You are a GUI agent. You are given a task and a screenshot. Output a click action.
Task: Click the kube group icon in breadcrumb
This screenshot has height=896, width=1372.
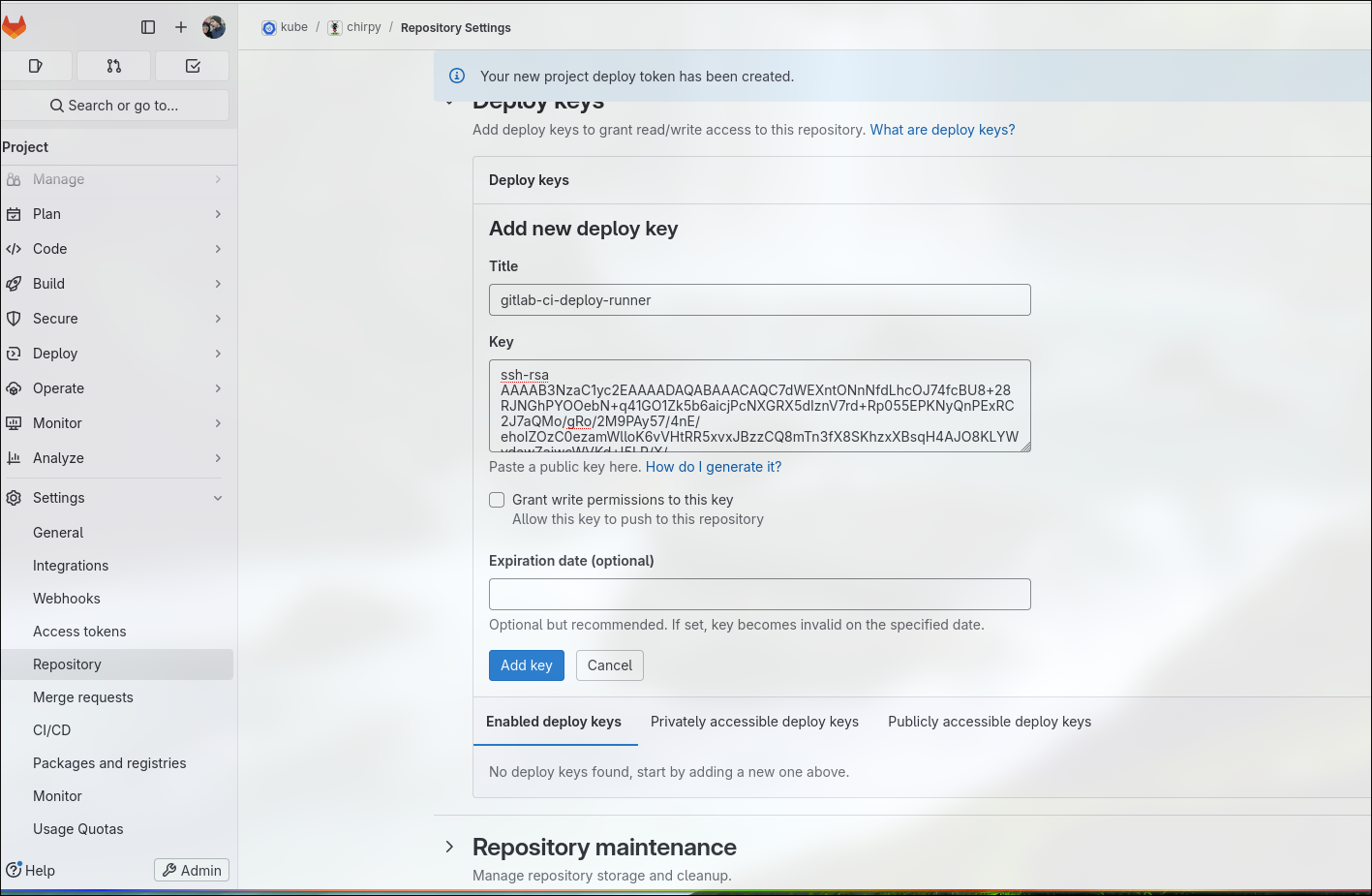point(269,28)
